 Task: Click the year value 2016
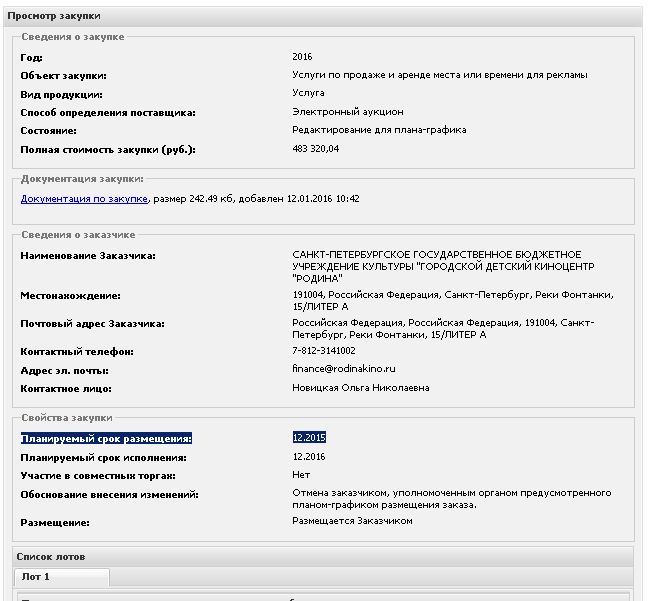[x=302, y=57]
